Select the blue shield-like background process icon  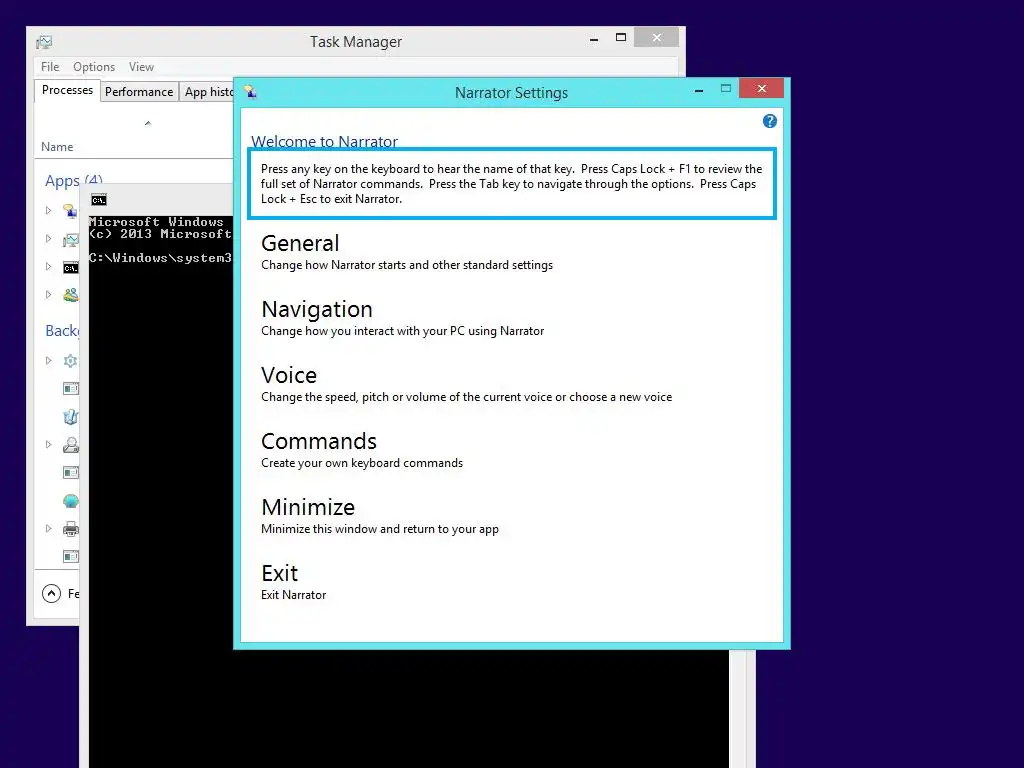tap(71, 417)
